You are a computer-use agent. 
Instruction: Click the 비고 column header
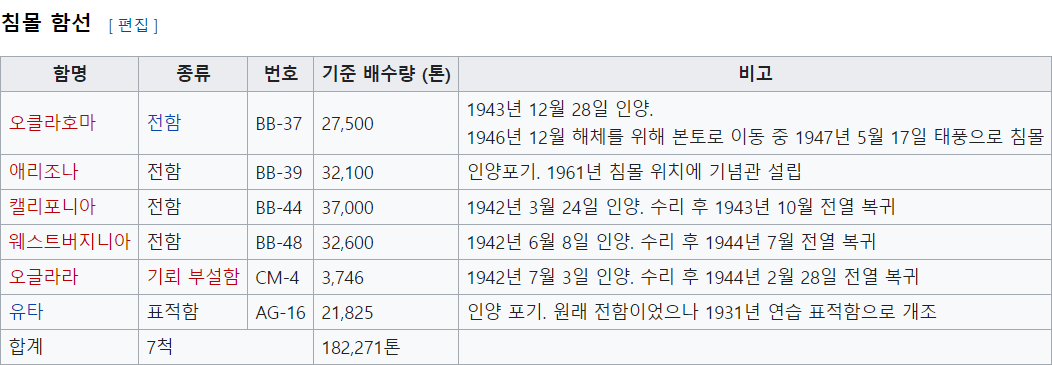(x=755, y=74)
